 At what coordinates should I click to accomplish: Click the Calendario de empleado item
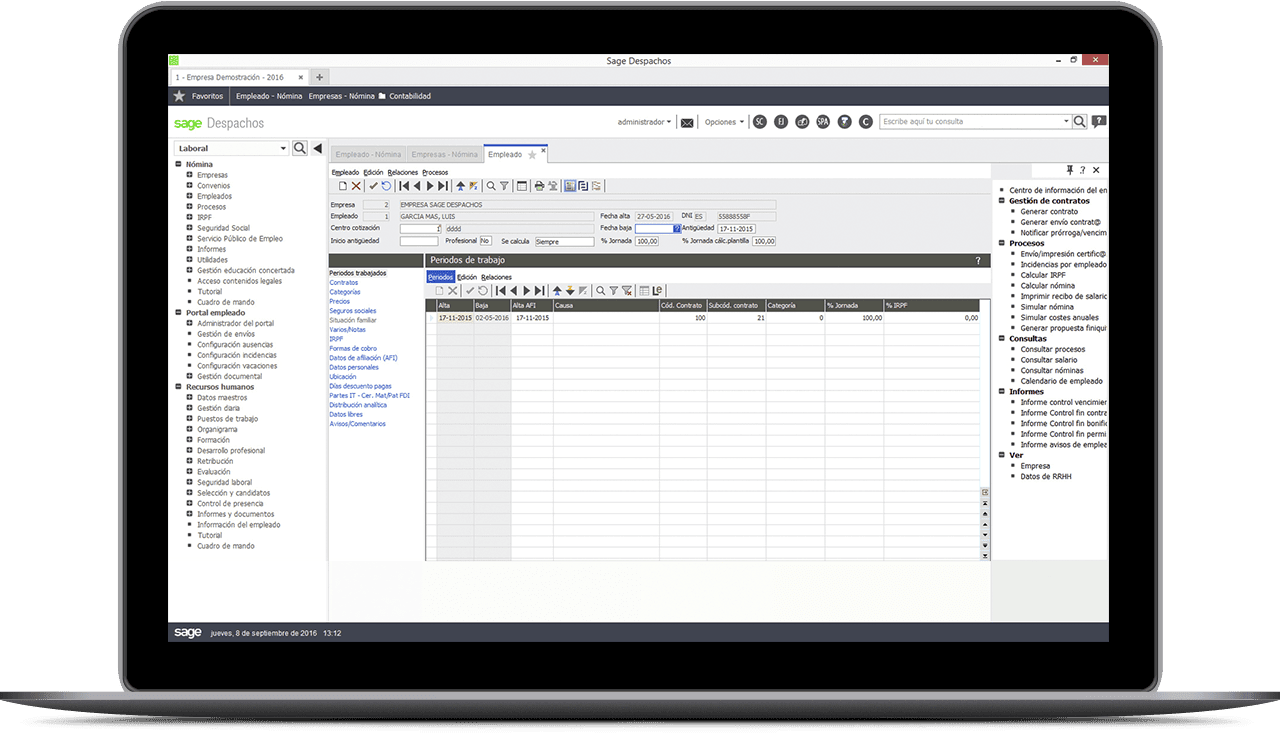pos(1061,381)
